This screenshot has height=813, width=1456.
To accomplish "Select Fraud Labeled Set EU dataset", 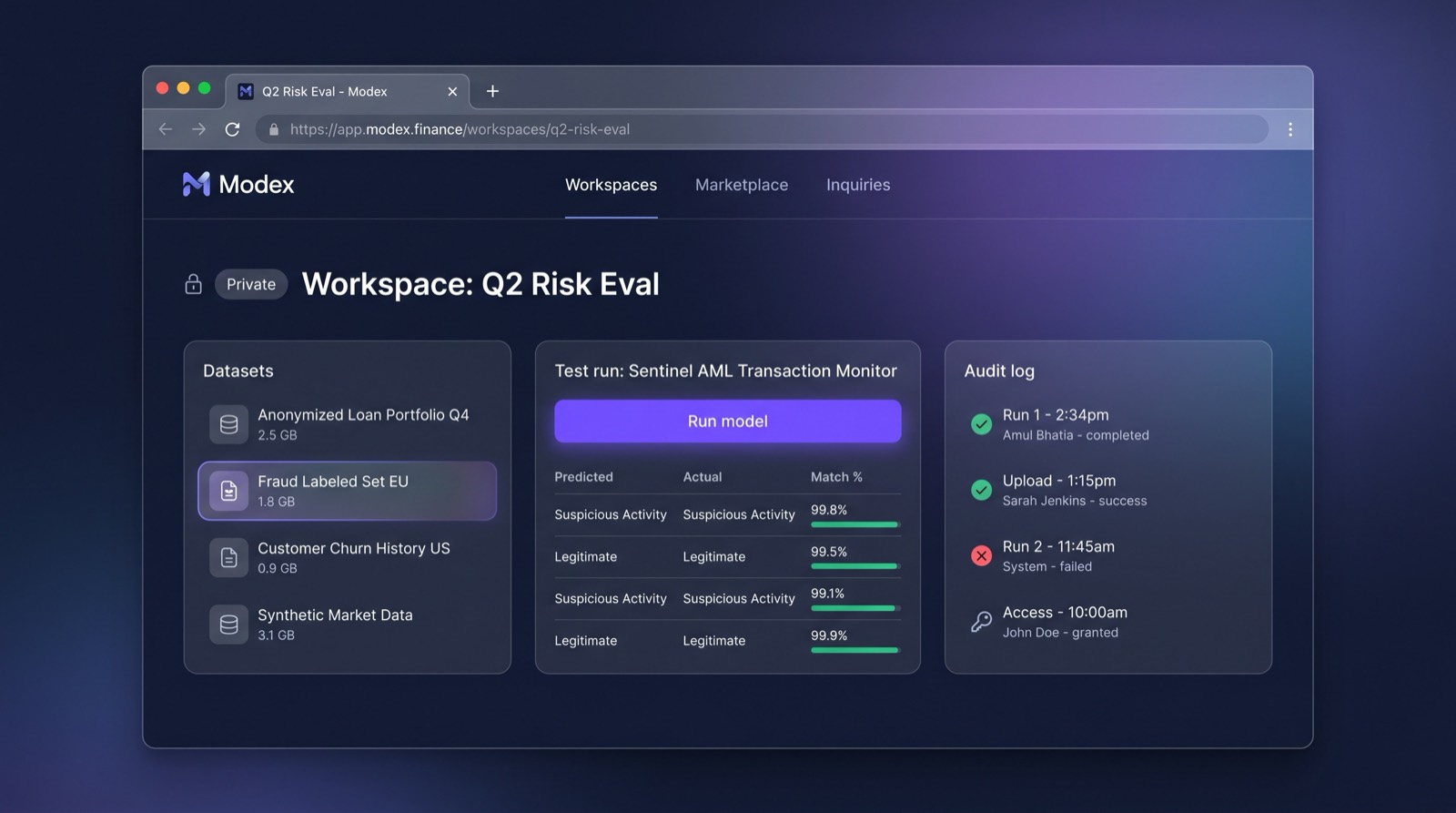I will pyautogui.click(x=348, y=491).
